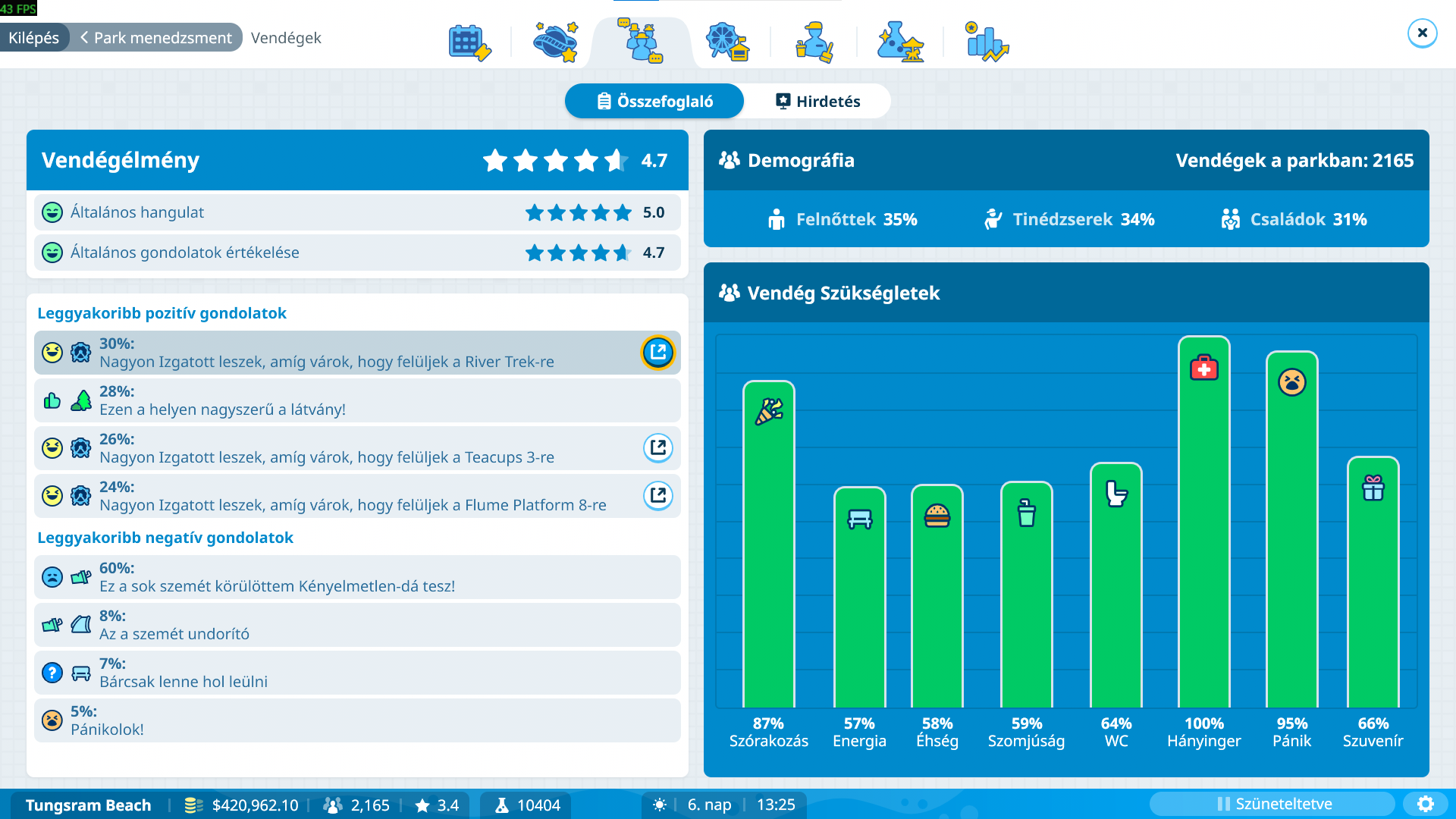Open the staff worker icon tab

coord(814,42)
